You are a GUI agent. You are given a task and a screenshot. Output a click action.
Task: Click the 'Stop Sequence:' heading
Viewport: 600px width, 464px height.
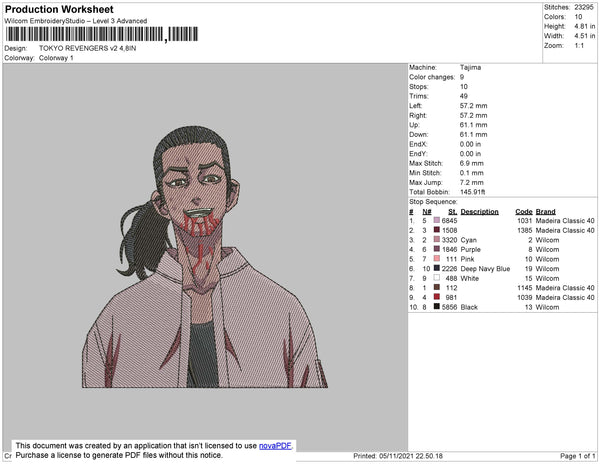[x=433, y=202]
